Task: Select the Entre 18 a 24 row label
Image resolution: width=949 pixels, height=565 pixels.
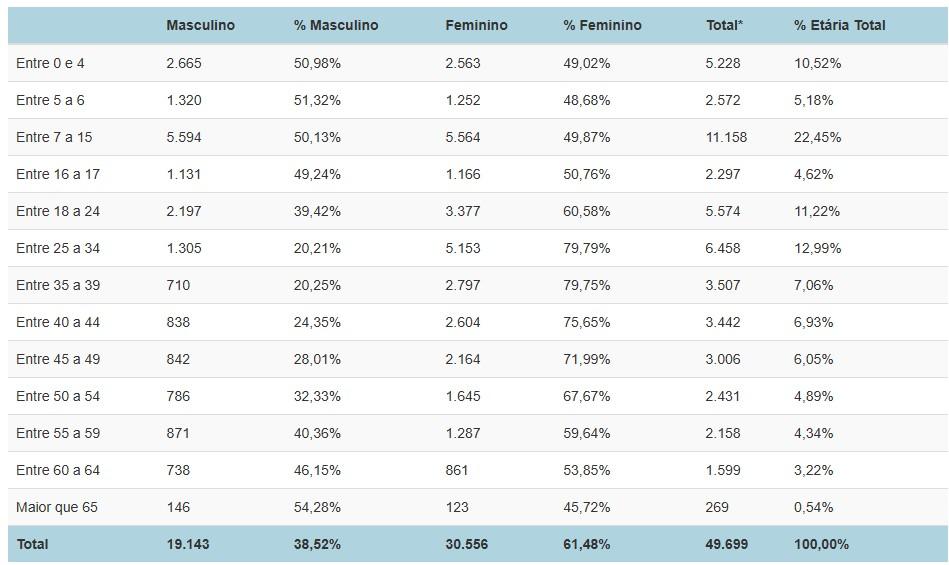Action: [58, 211]
